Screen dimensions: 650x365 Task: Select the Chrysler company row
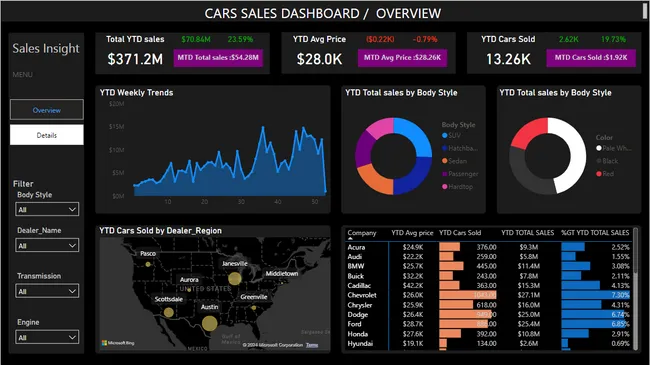[489, 305]
